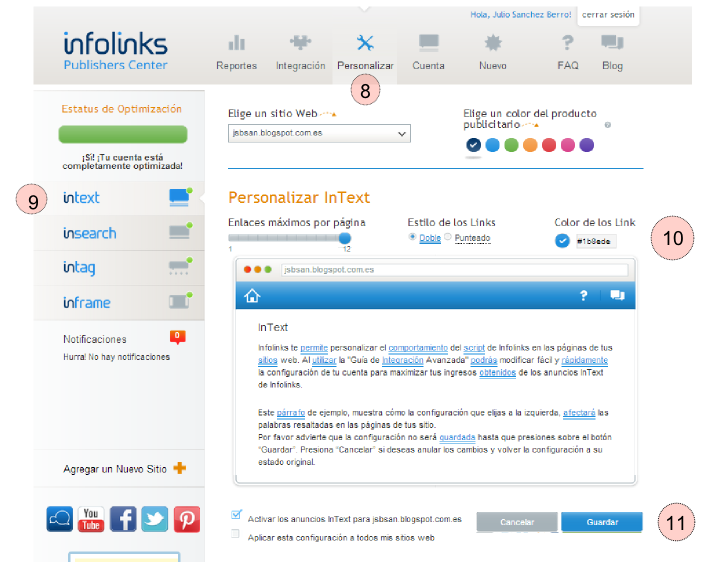The height and width of the screenshot is (562, 718).
Task: Choose the red product color
Action: pyautogui.click(x=549, y=145)
